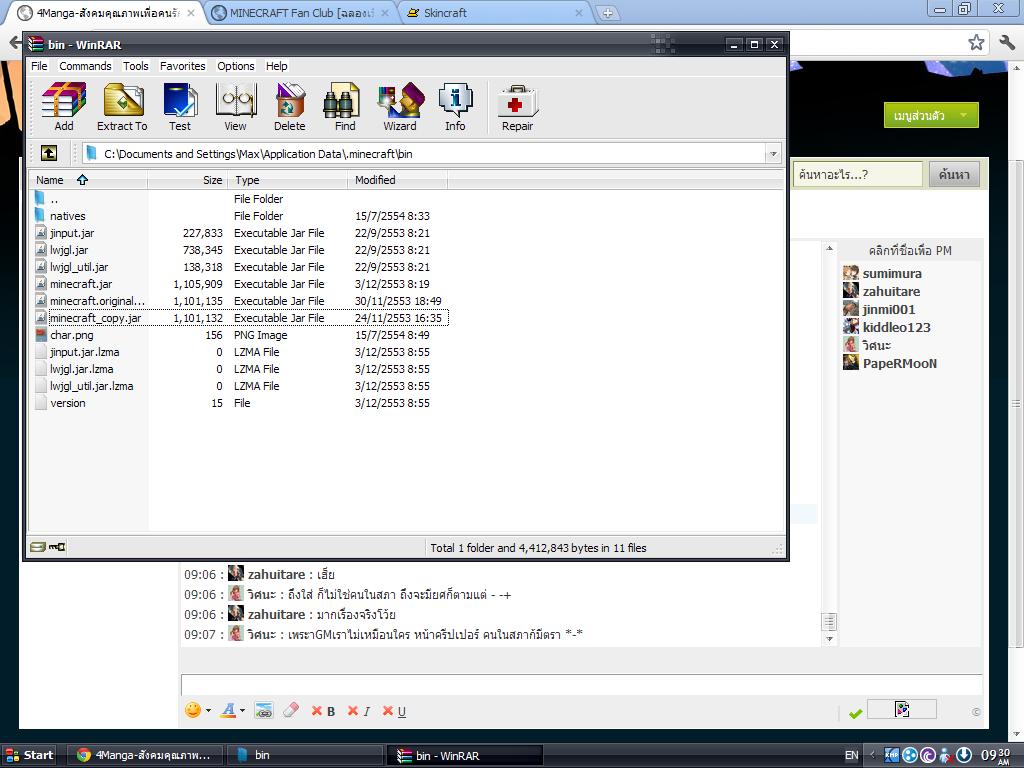This screenshot has height=768, width=1024.
Task: Click the green checkmark send icon
Action: 855,713
